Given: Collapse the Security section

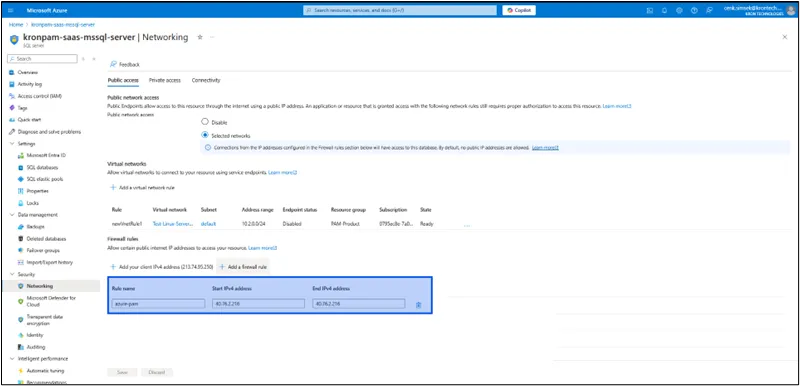Looking at the screenshot, I should 12,274.
